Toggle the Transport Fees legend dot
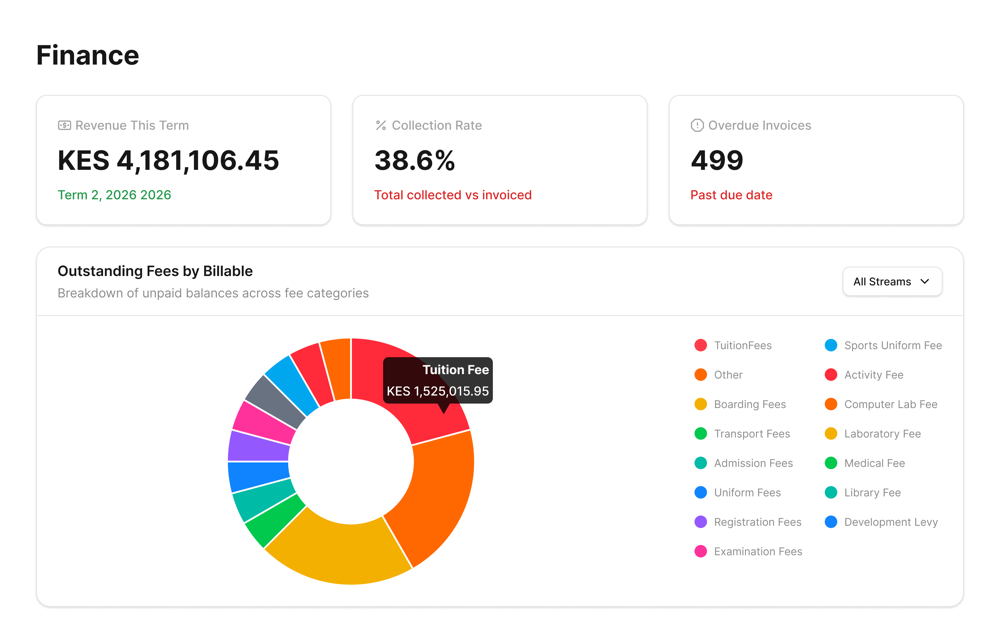 tap(700, 434)
